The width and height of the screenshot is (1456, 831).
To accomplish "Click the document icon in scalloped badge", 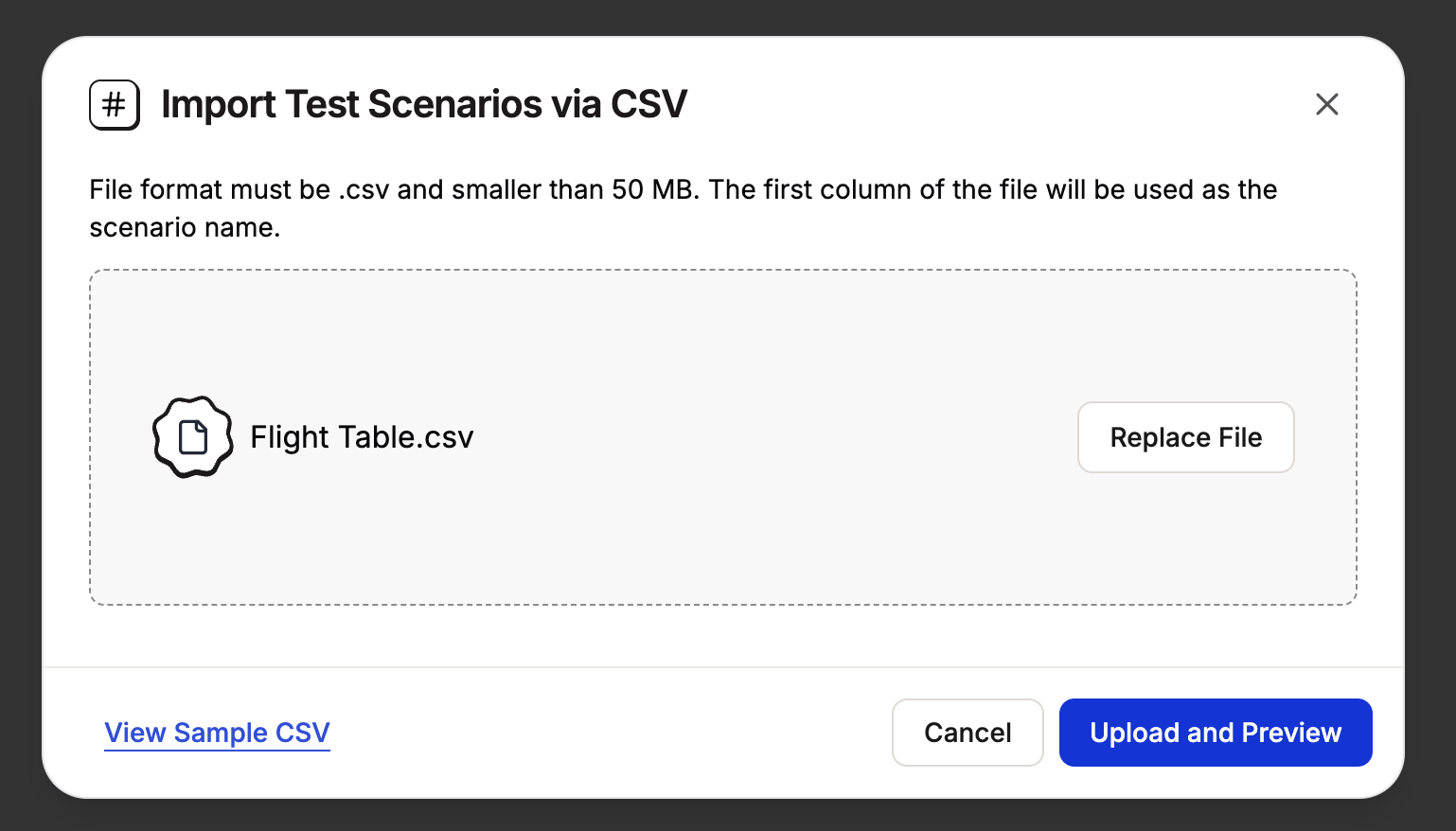I will click(193, 437).
